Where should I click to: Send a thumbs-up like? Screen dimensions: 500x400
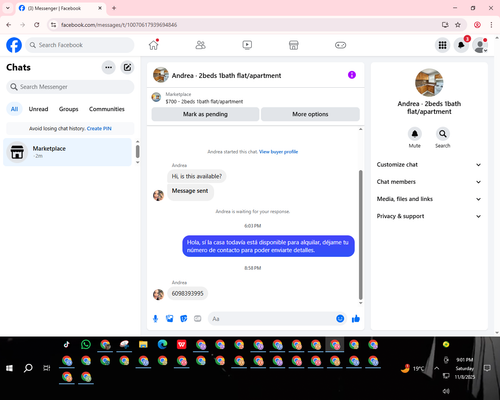356,319
